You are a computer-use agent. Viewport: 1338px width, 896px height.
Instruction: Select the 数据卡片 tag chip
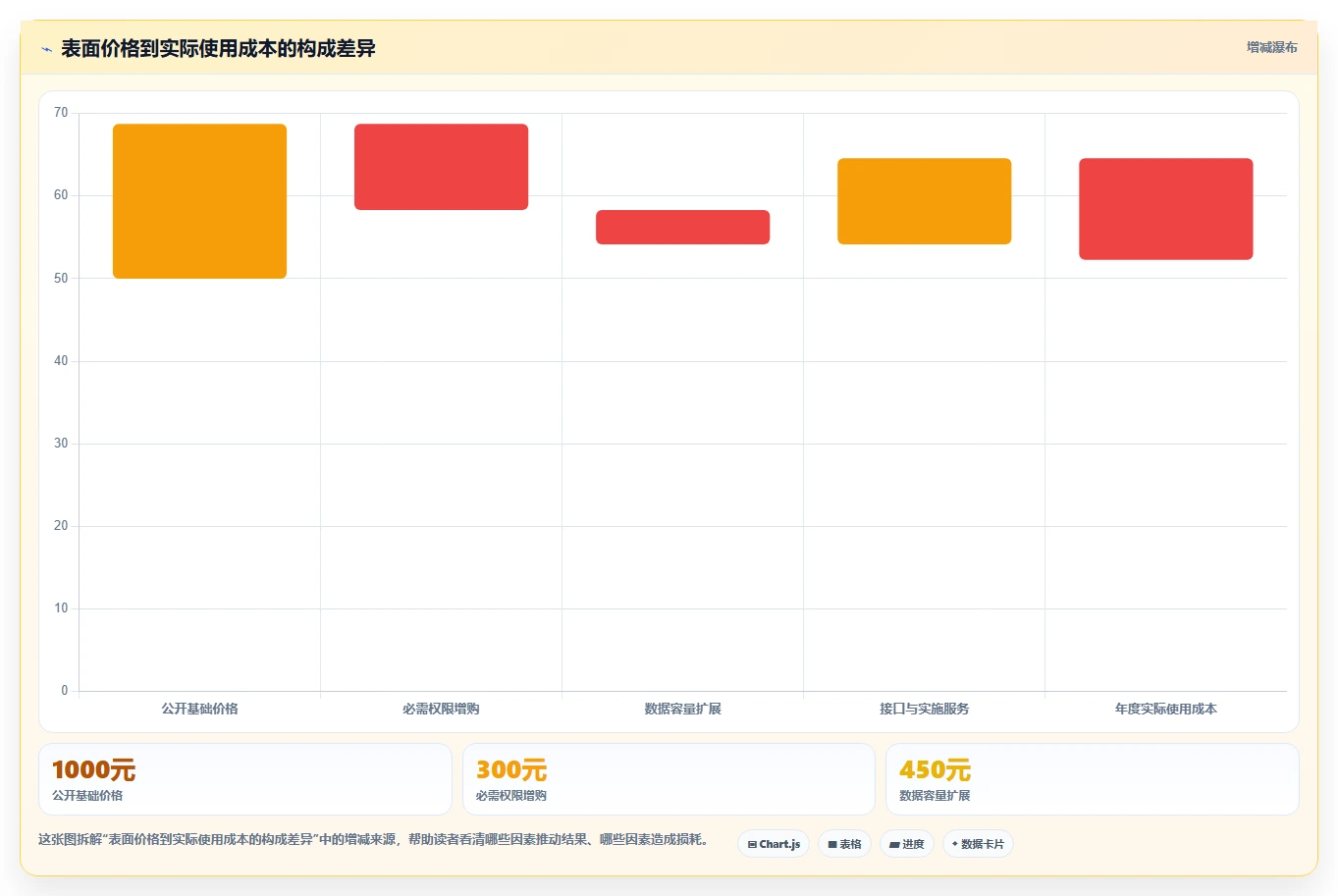(978, 844)
